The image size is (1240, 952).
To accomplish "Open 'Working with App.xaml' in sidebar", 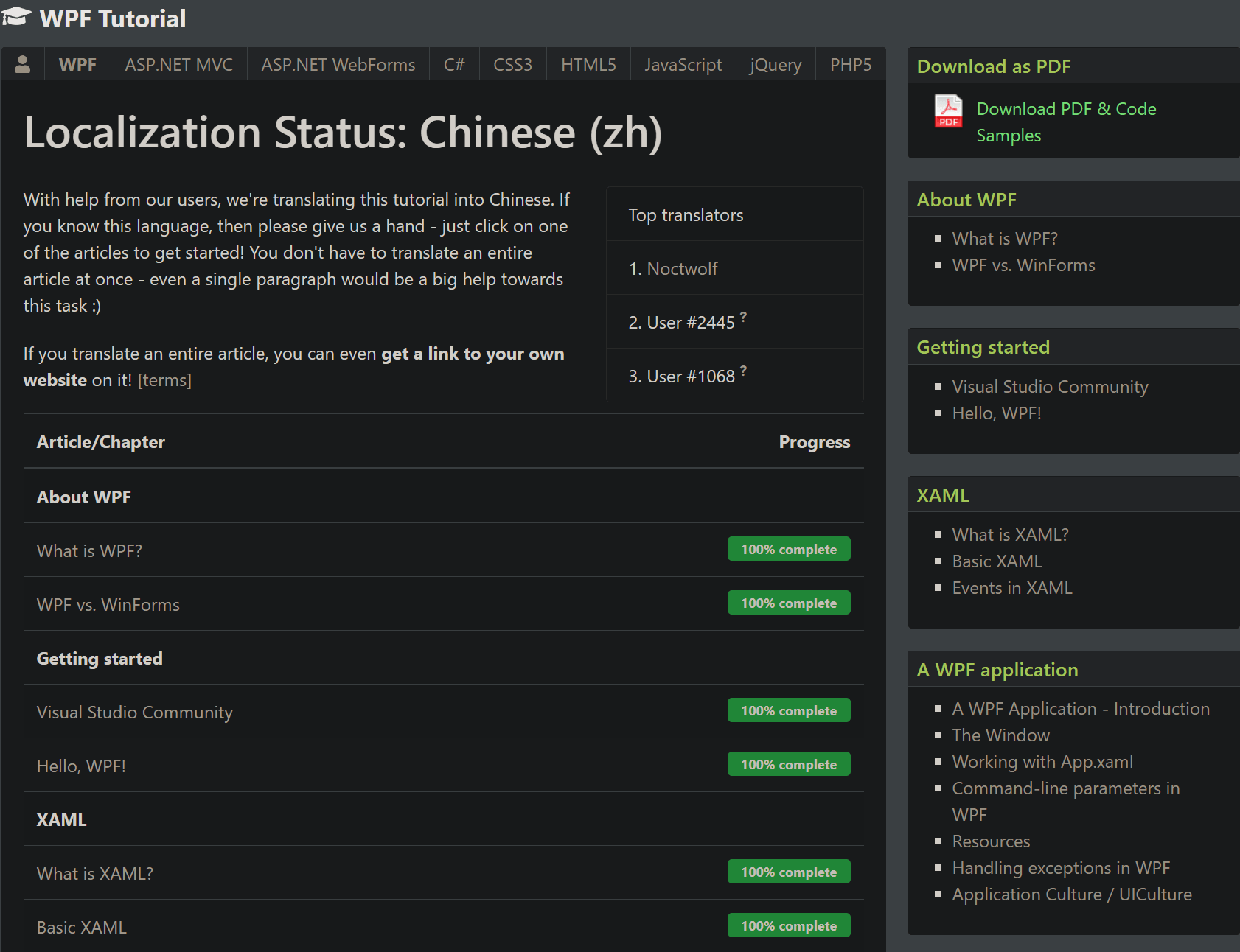I will pyautogui.click(x=1042, y=762).
